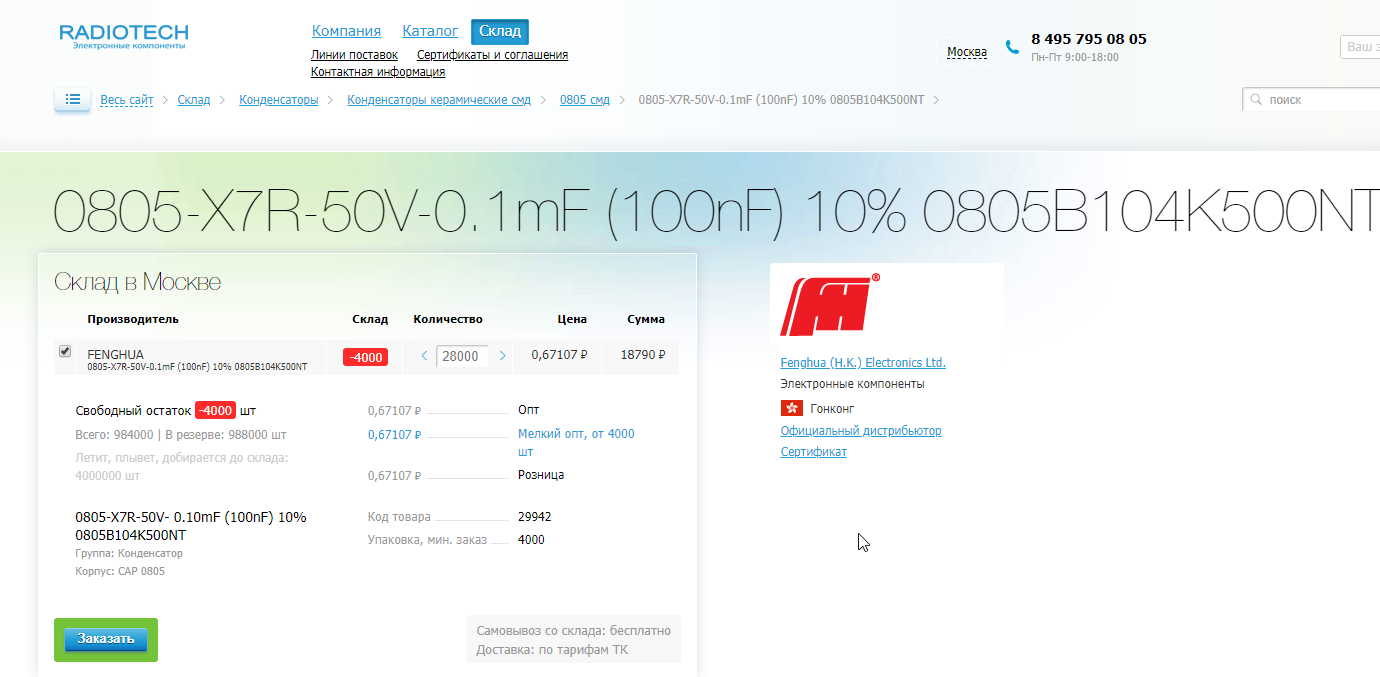Click the phone handset icon
This screenshot has width=1380, height=677.
tap(1012, 47)
